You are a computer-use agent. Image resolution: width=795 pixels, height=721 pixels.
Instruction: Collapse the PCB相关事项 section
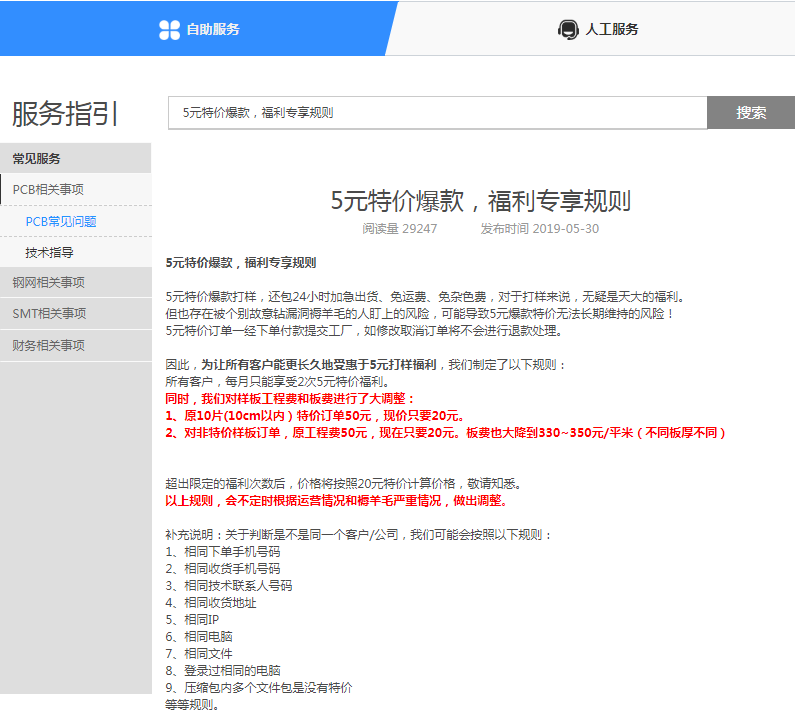[x=48, y=189]
